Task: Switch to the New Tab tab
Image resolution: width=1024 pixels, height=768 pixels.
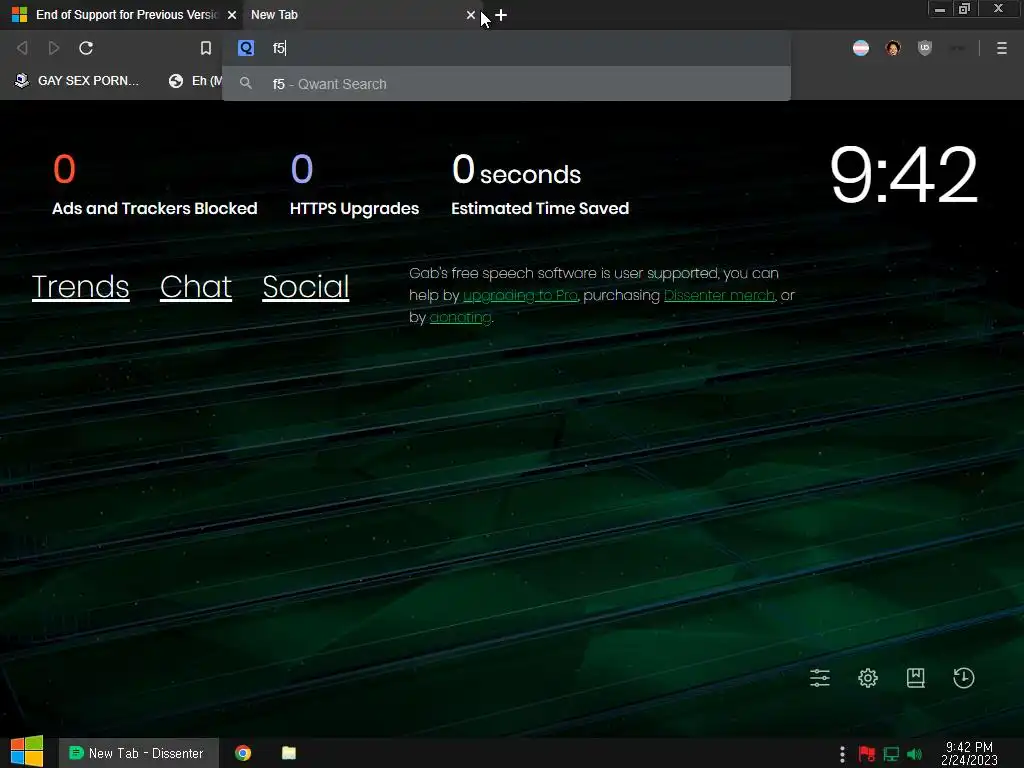Action: click(362, 14)
